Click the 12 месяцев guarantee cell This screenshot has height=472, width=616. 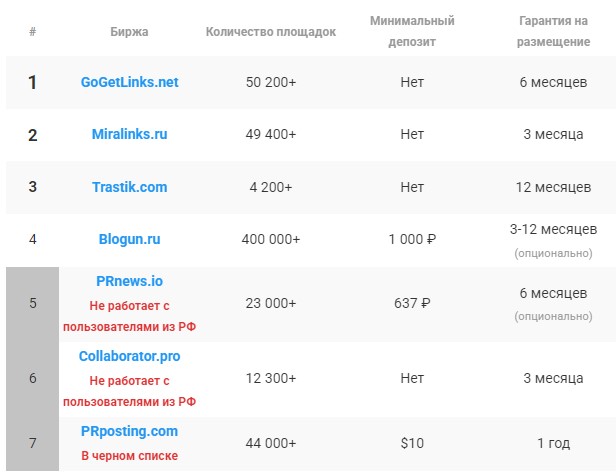pos(553,187)
